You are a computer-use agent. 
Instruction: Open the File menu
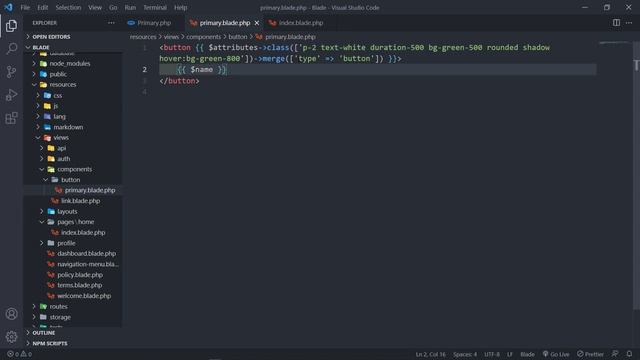pyautogui.click(x=25, y=7)
